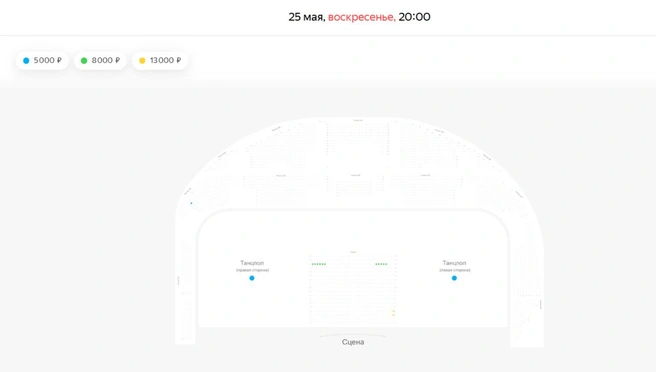Click the green dot in 8000 ₽ chip
Screen dimensions: 656x372
click(x=84, y=61)
